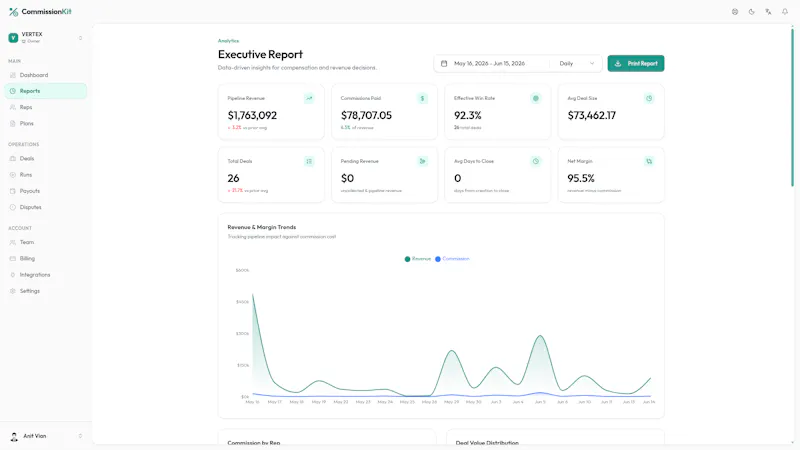
Task: Click the Pending Revenue icon
Action: point(422,161)
